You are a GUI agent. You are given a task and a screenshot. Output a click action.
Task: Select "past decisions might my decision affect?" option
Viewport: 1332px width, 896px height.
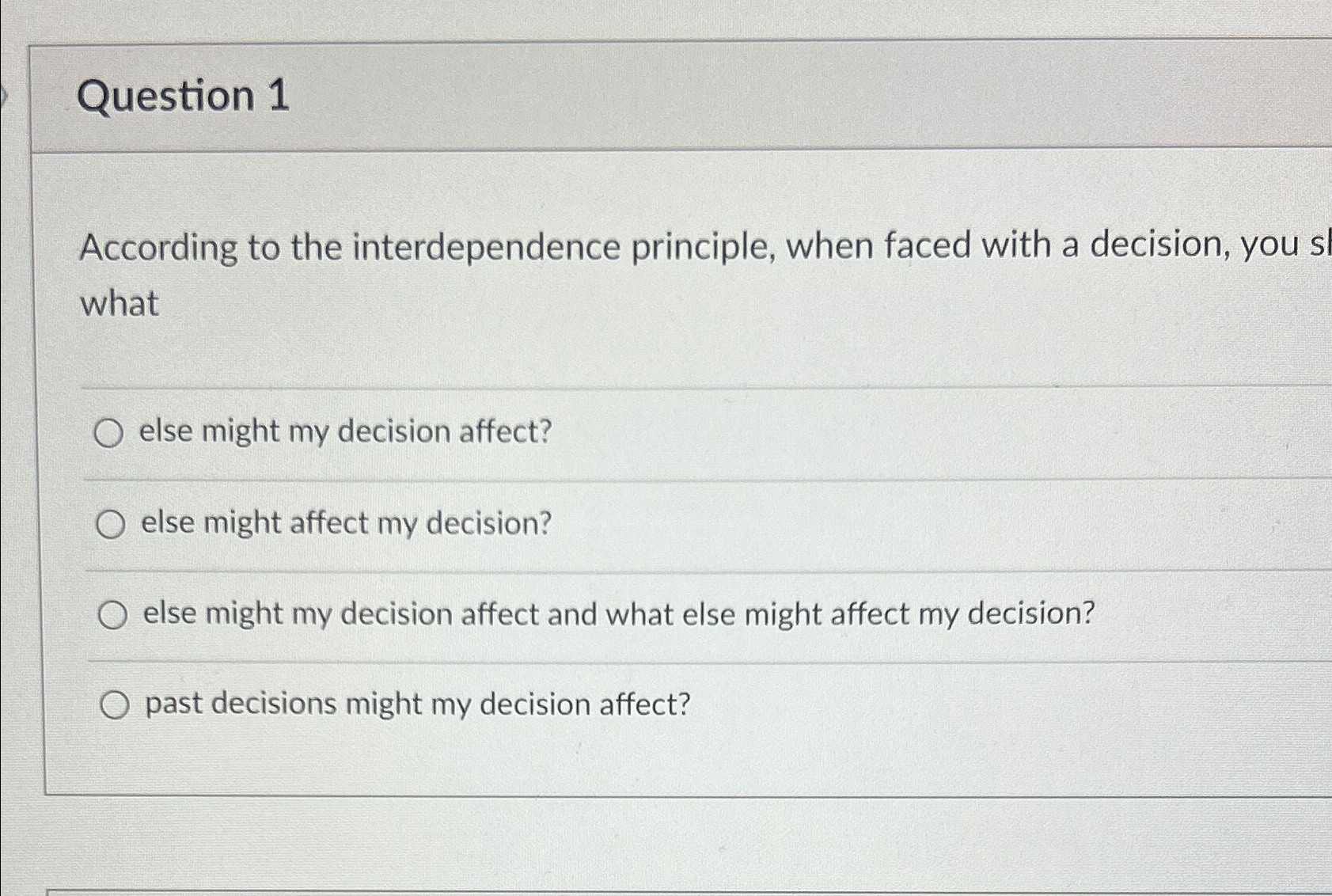[x=116, y=703]
